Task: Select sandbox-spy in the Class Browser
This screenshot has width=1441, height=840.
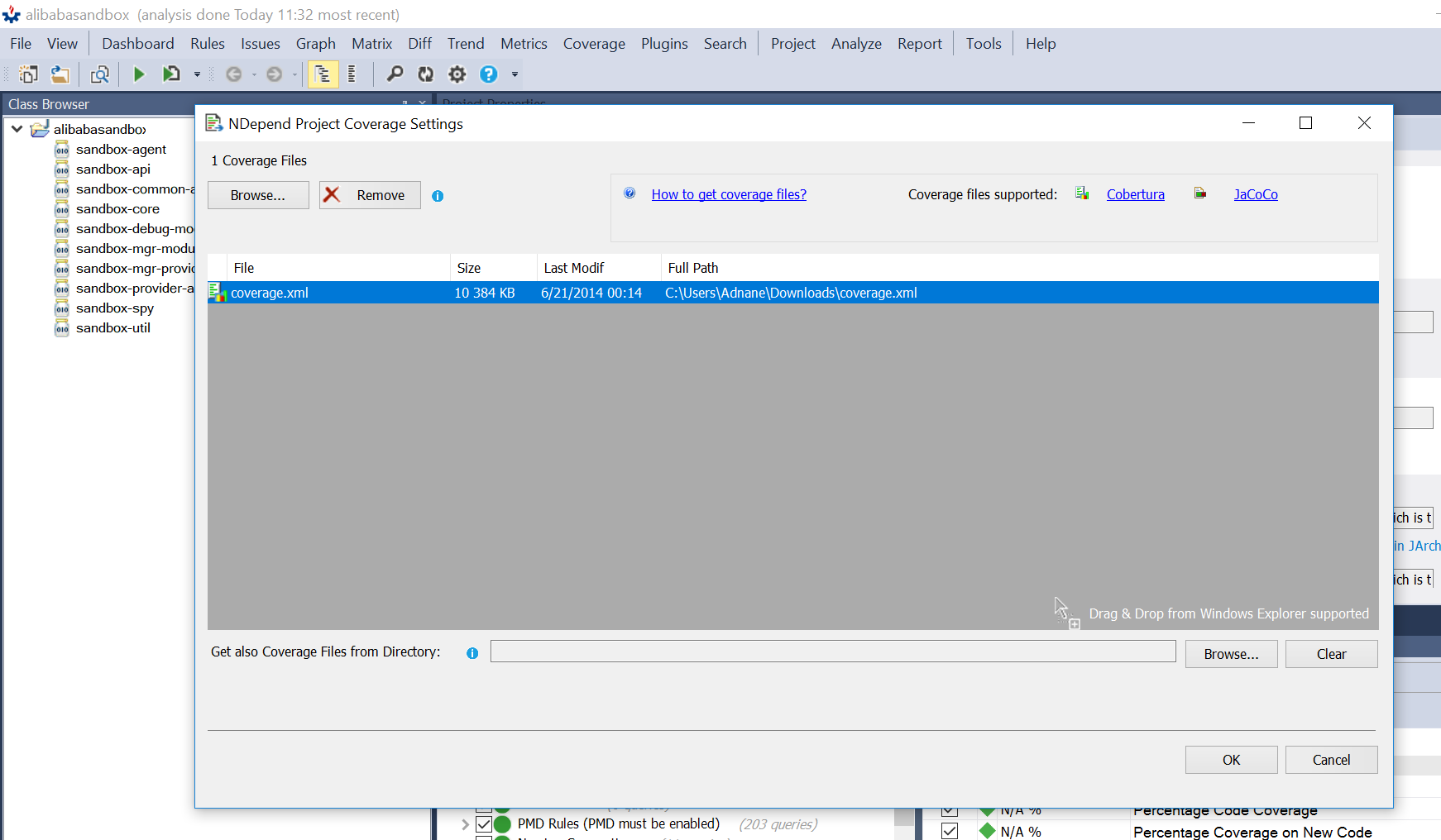Action: coord(115,308)
